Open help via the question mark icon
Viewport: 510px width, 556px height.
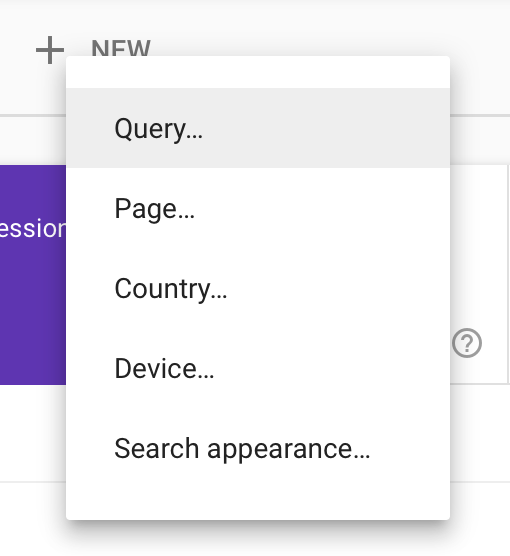[x=467, y=343]
